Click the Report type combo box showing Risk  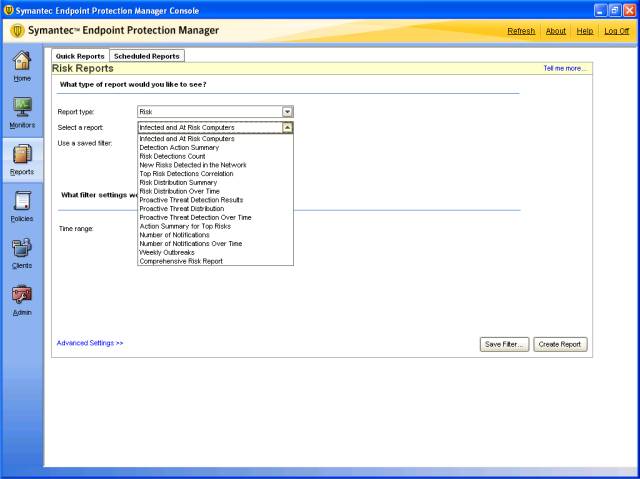coord(215,112)
